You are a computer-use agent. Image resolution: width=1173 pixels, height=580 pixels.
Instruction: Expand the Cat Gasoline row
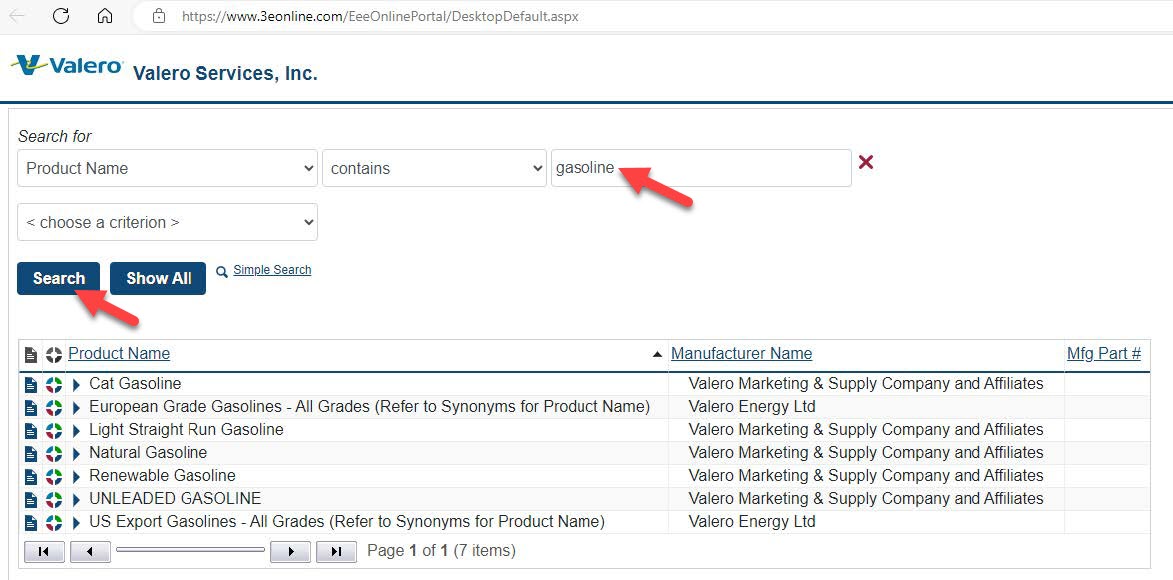coord(76,385)
